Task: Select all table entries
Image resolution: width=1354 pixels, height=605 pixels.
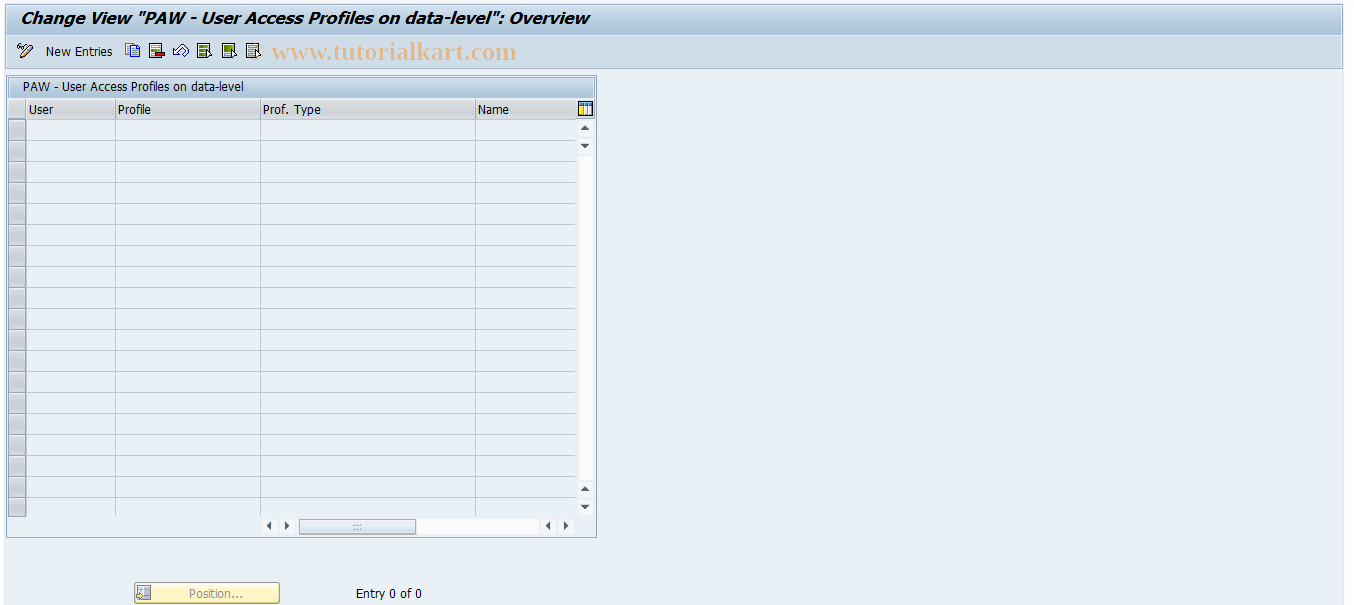Action: 204,50
